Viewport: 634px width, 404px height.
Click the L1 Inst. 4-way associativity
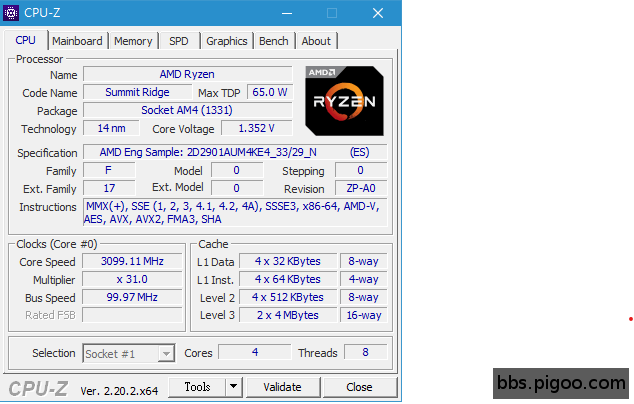pyautogui.click(x=363, y=279)
